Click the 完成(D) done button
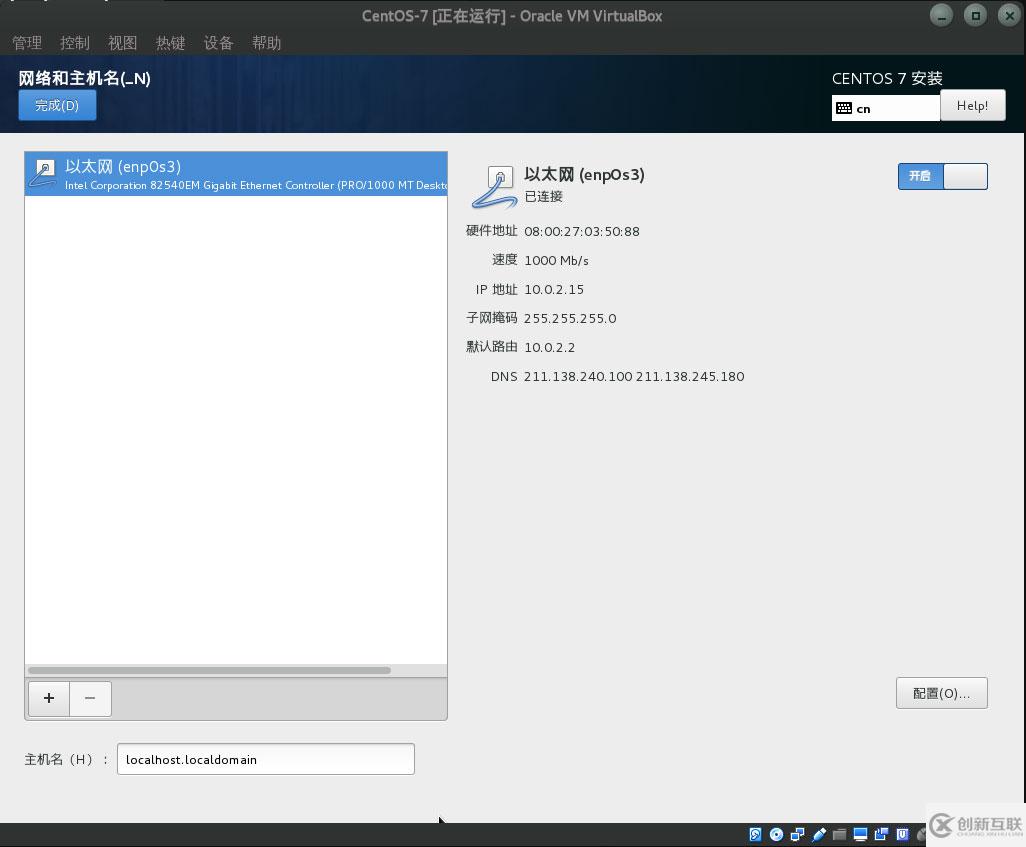 click(x=57, y=105)
